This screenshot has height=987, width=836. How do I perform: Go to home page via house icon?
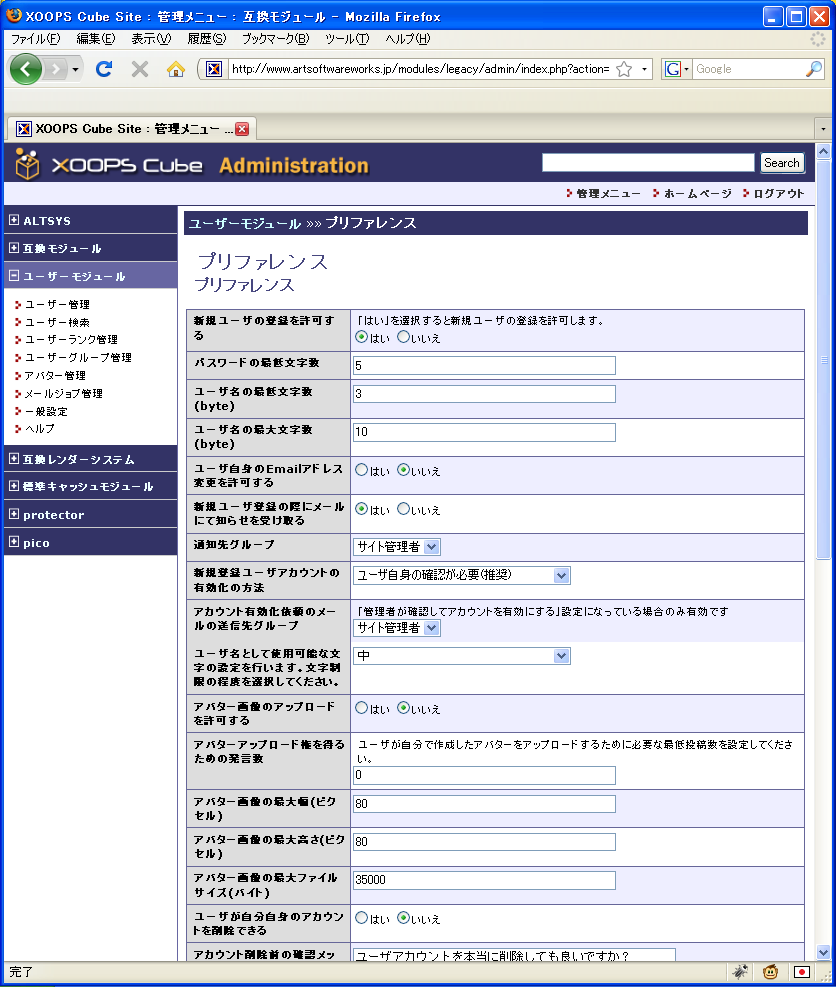tap(176, 69)
